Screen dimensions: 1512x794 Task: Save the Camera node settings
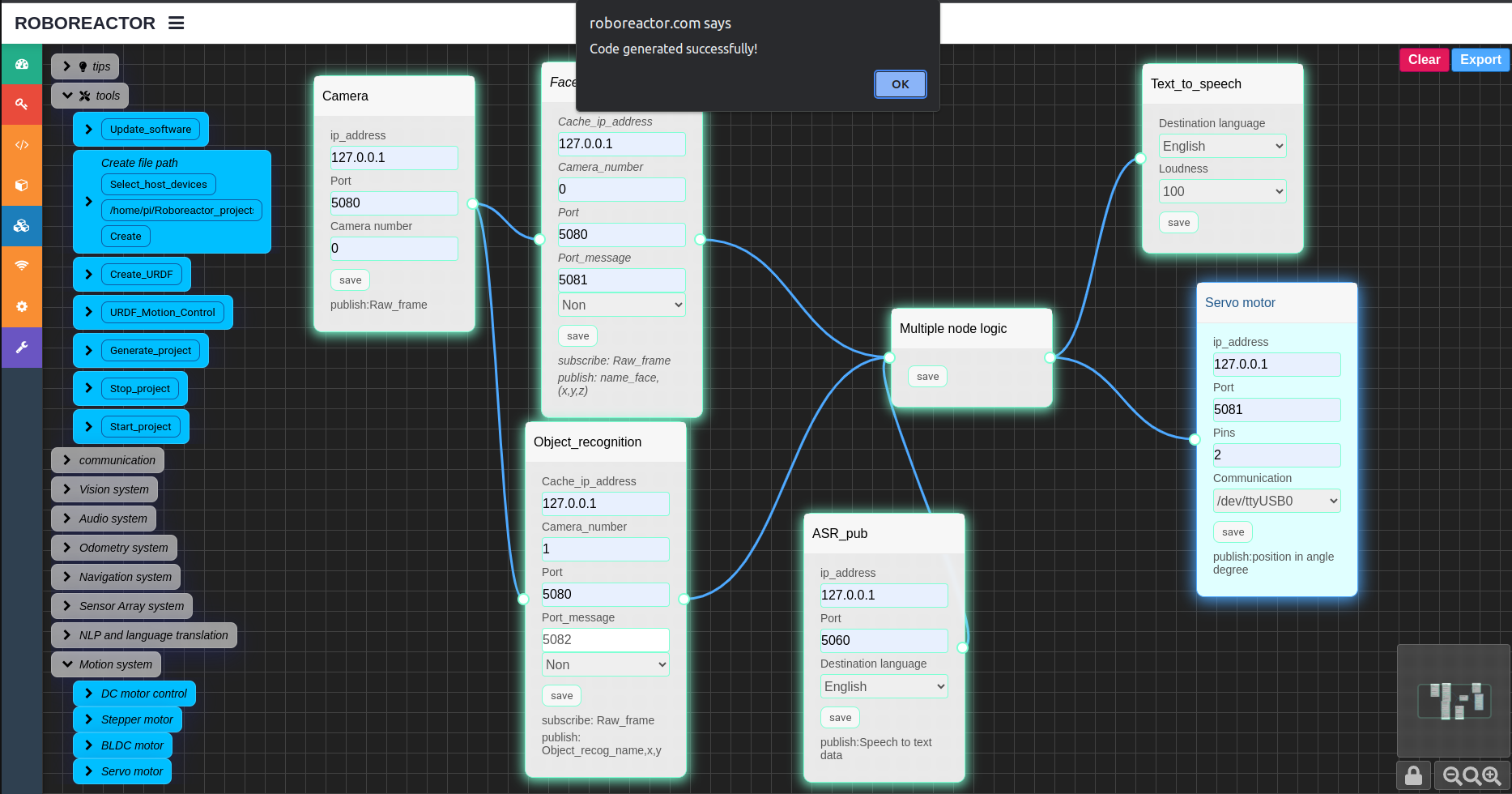(x=351, y=280)
